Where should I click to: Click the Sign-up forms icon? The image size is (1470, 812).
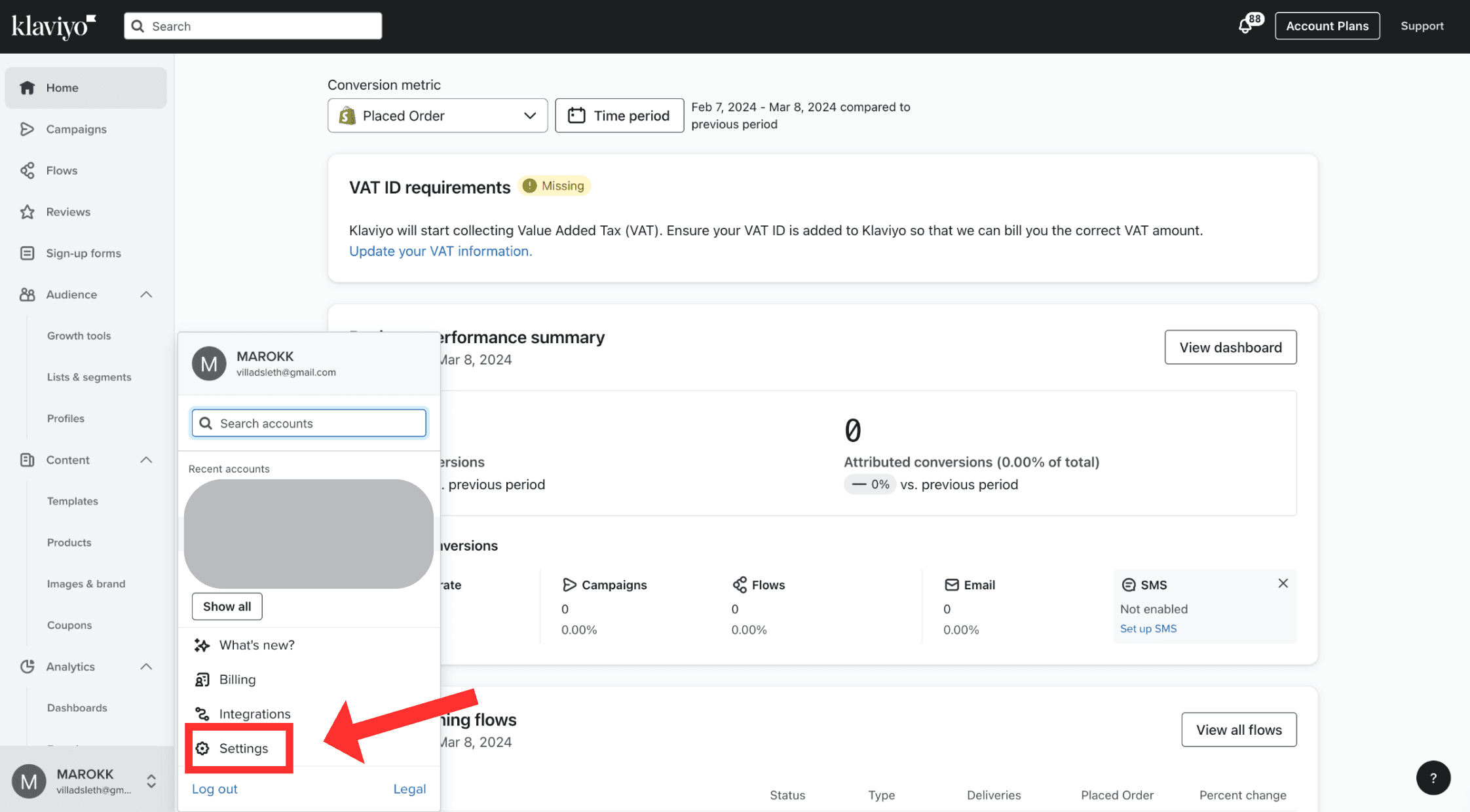point(27,253)
